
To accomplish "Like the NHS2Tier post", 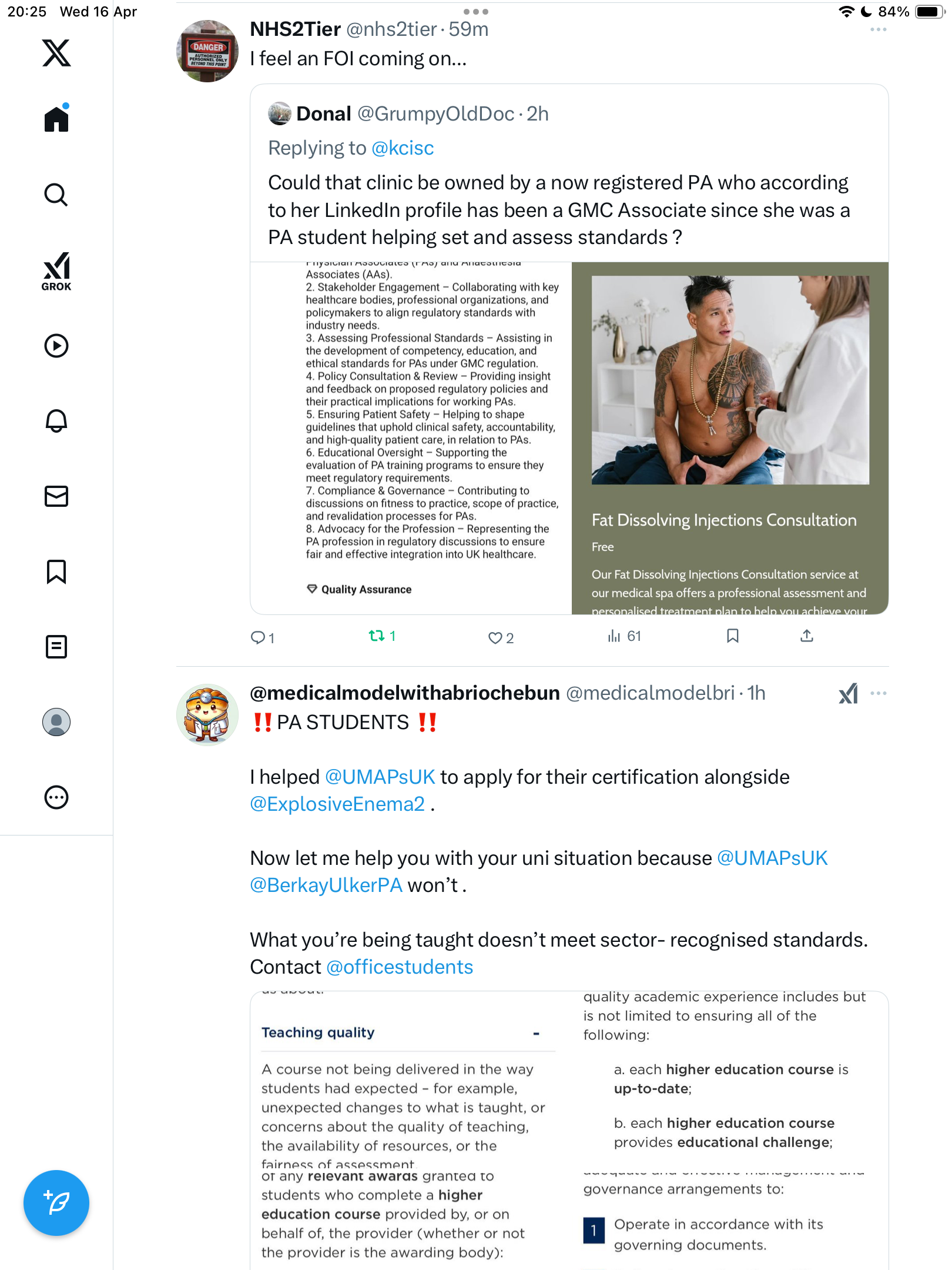I will point(501,638).
